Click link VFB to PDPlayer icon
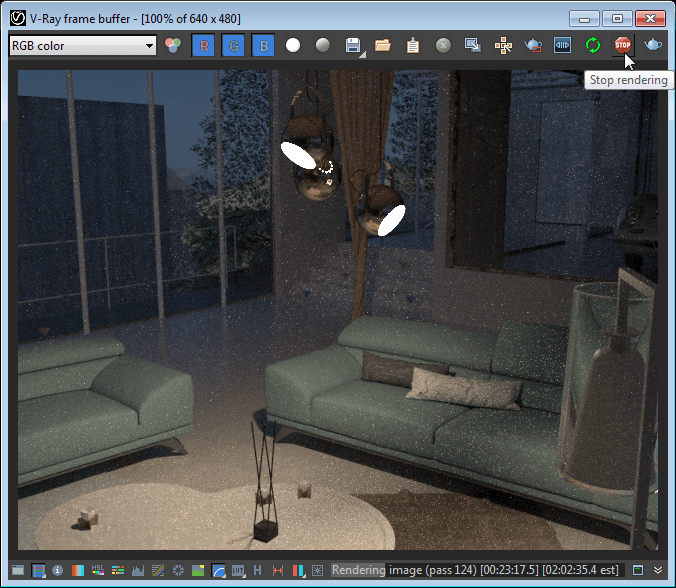This screenshot has width=676, height=588. [563, 45]
